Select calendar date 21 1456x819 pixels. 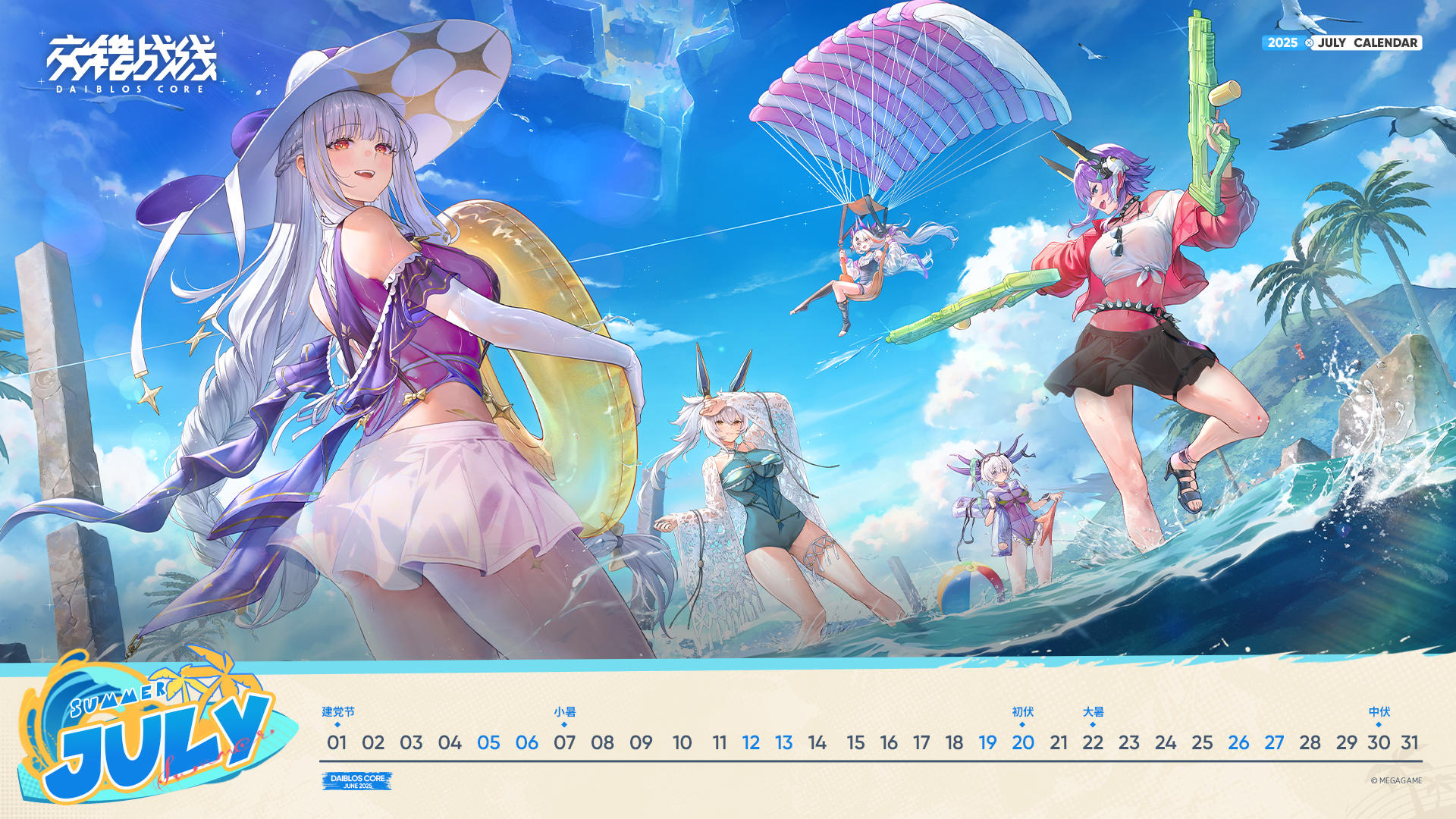tap(1059, 742)
